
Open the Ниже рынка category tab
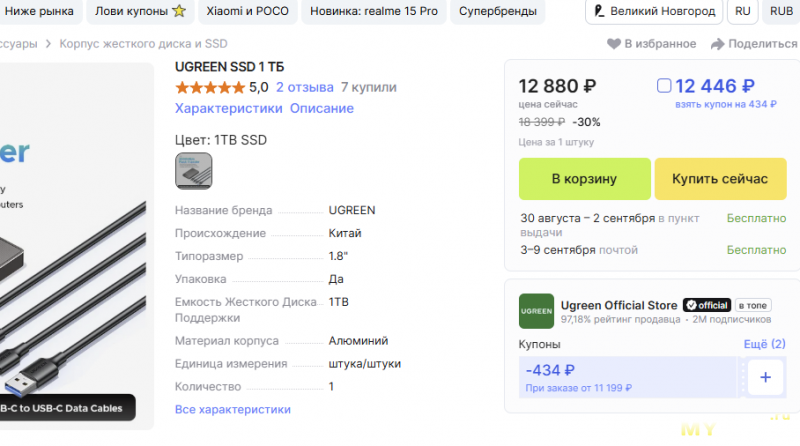pyautogui.click(x=40, y=11)
